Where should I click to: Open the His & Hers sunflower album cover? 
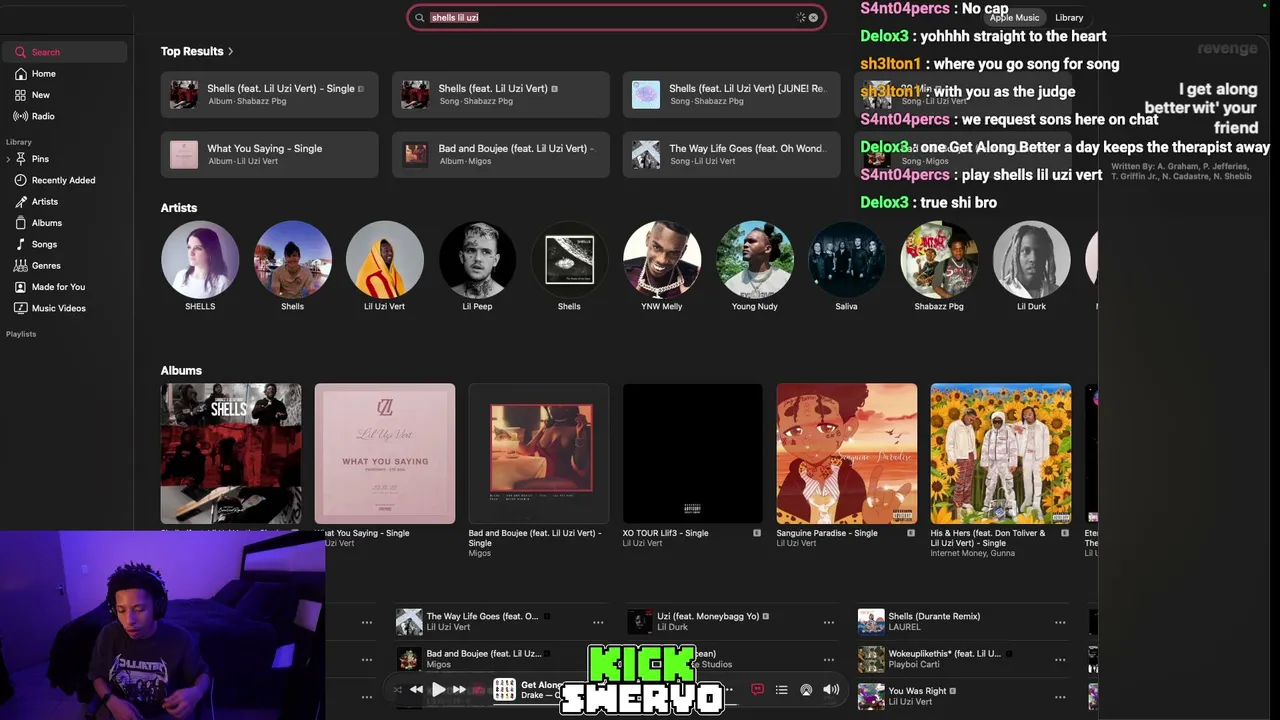[x=1001, y=454]
